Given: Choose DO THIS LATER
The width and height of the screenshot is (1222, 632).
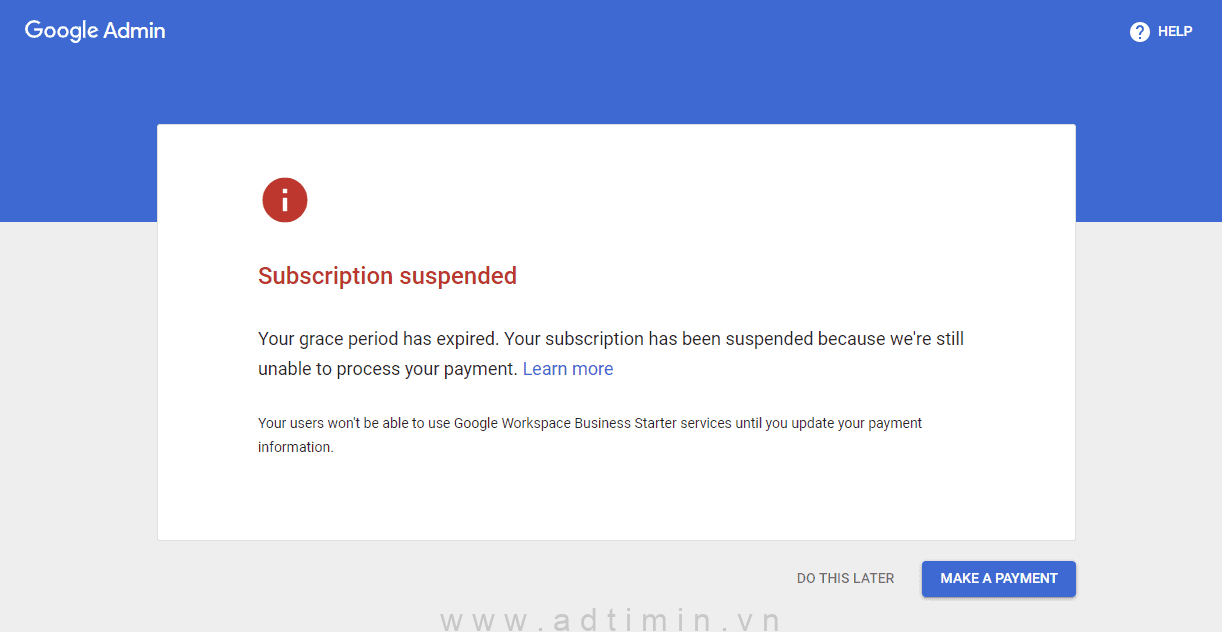Looking at the screenshot, I should click(x=845, y=578).
